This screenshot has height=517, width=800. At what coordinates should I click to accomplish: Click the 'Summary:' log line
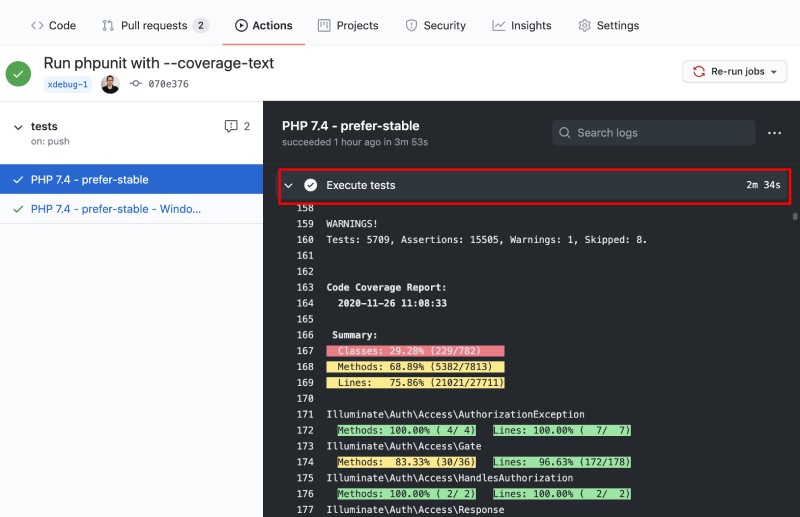pos(355,335)
